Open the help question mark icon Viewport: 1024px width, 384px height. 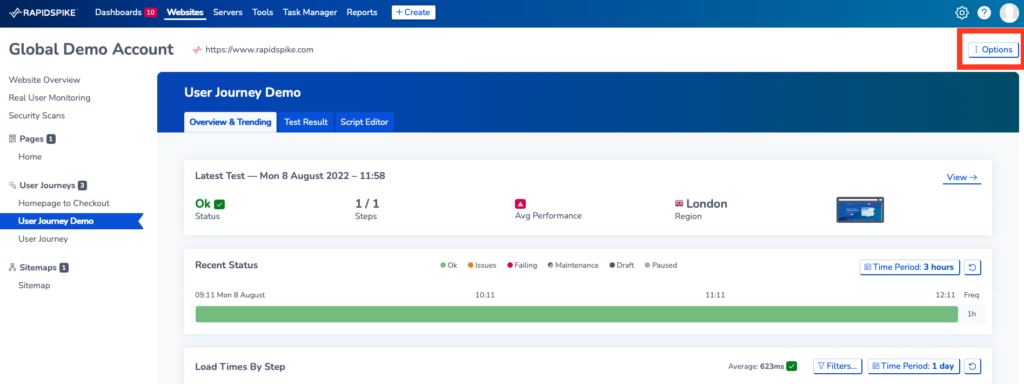984,12
